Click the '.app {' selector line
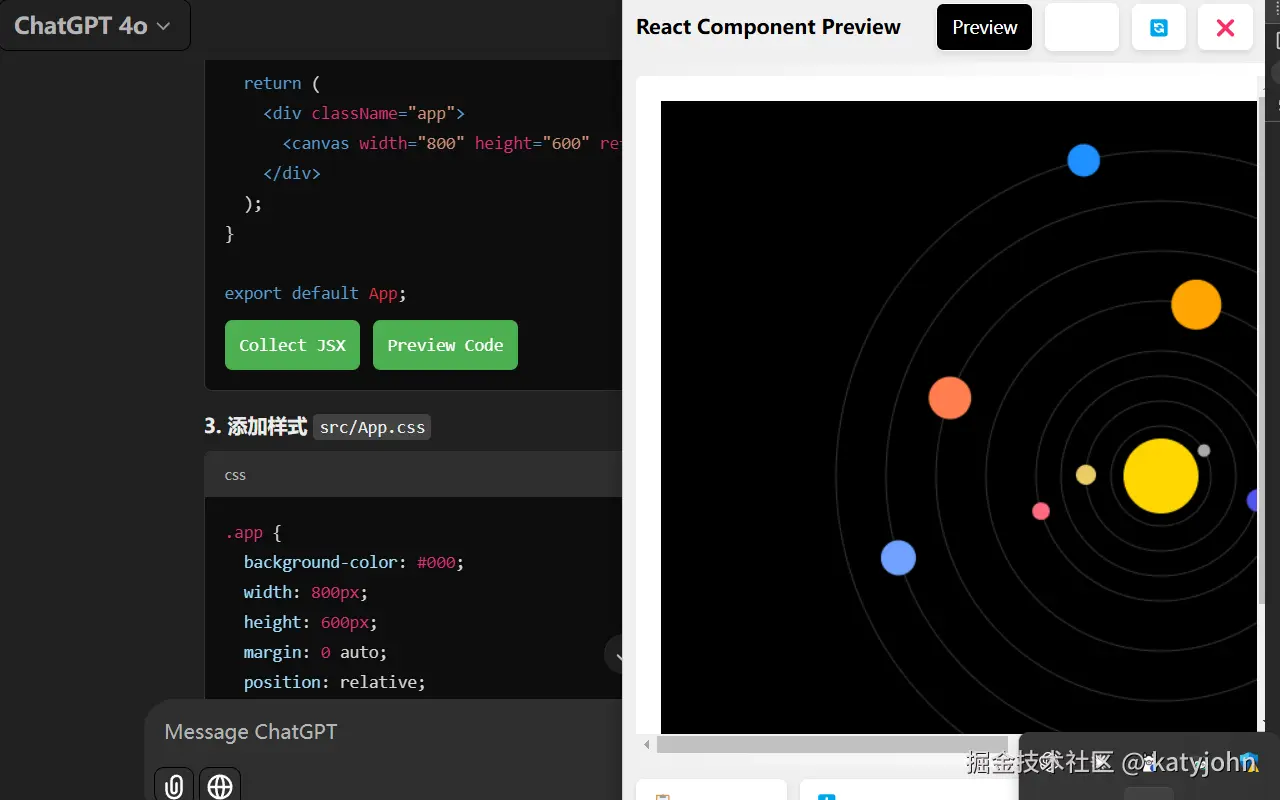 coord(253,532)
